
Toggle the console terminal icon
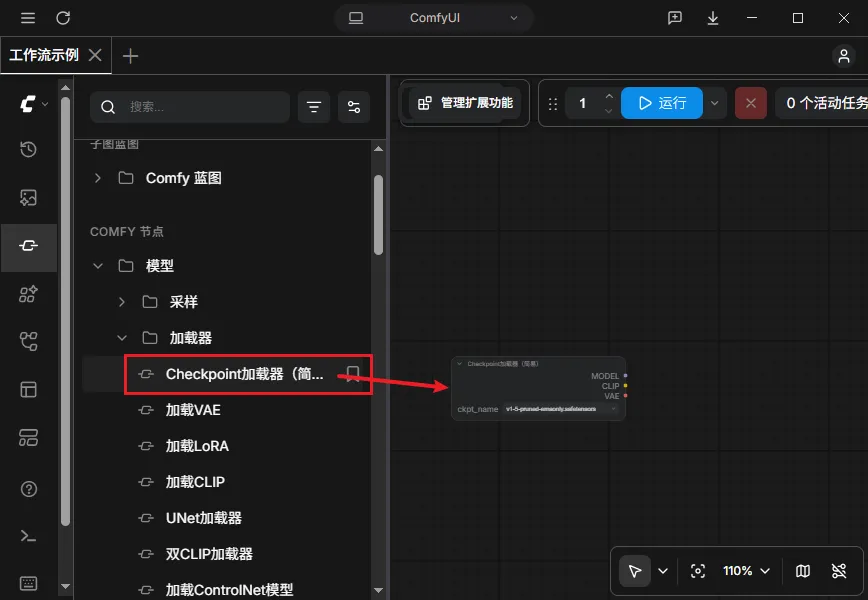coord(28,536)
